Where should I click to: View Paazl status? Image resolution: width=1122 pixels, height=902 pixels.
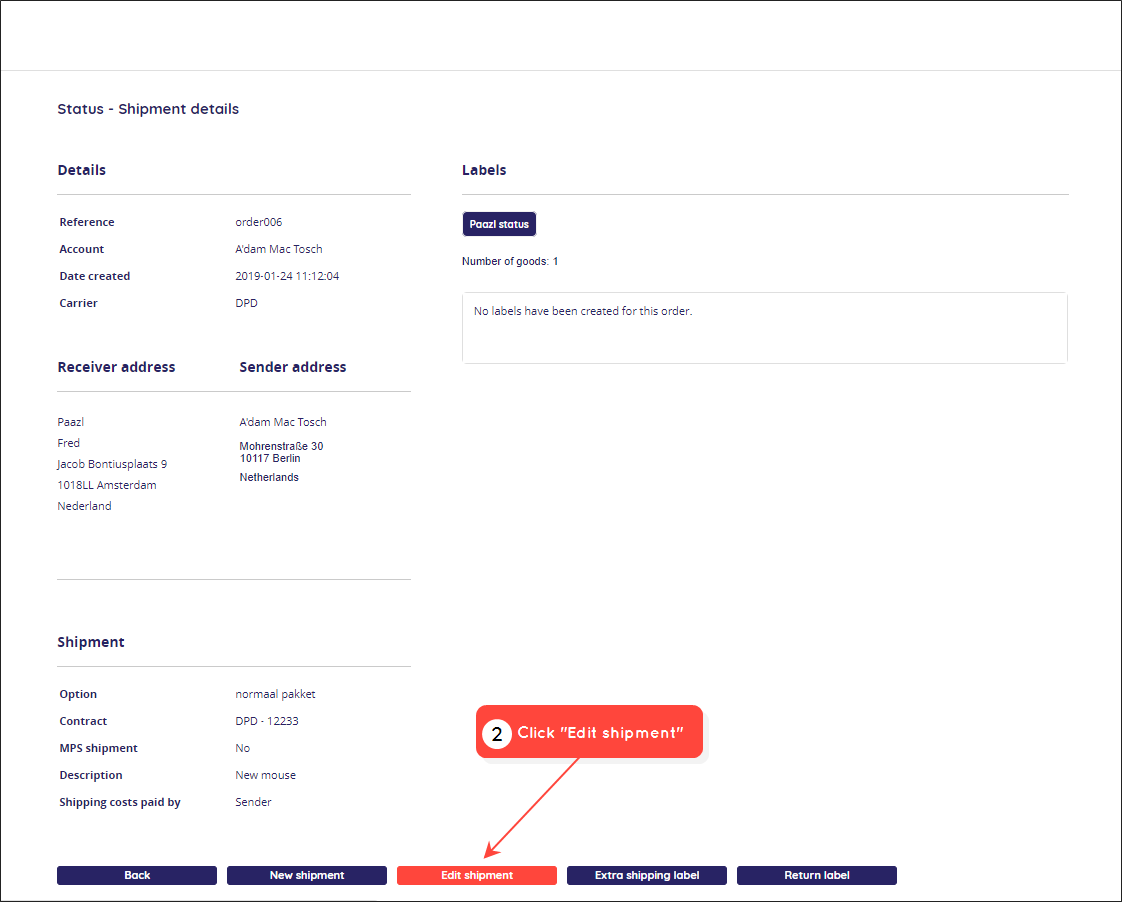(x=499, y=224)
